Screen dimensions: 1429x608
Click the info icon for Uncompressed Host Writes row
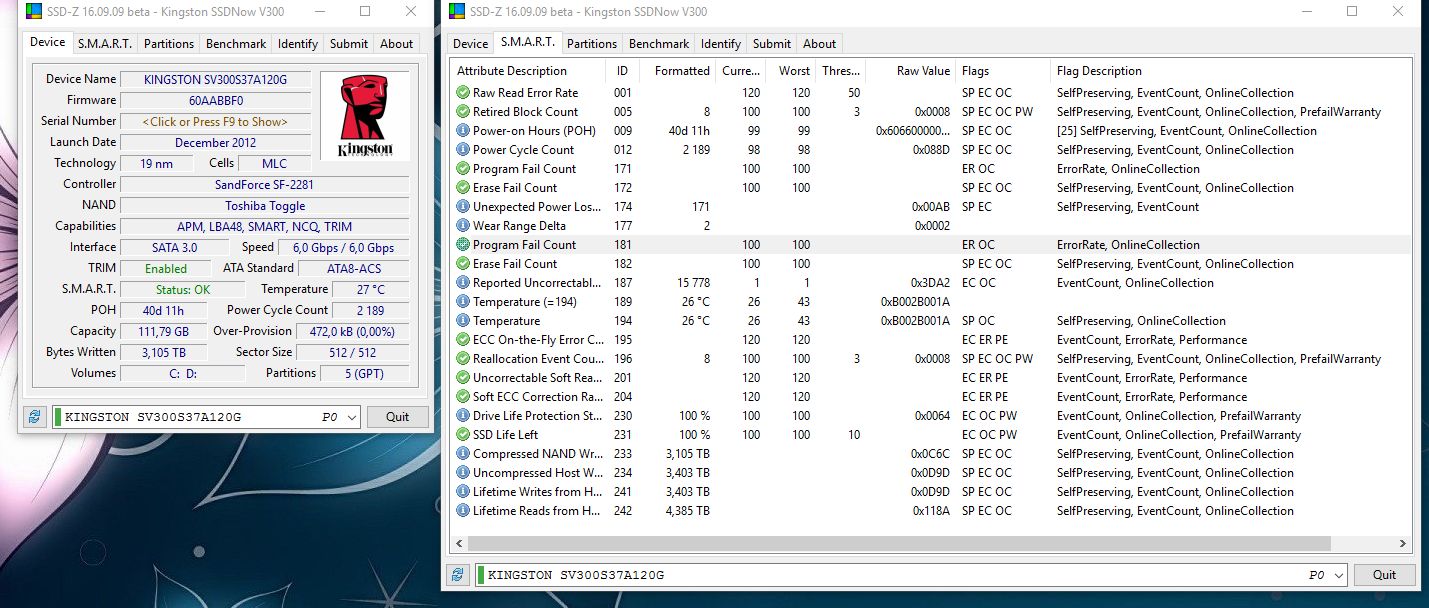pos(463,473)
